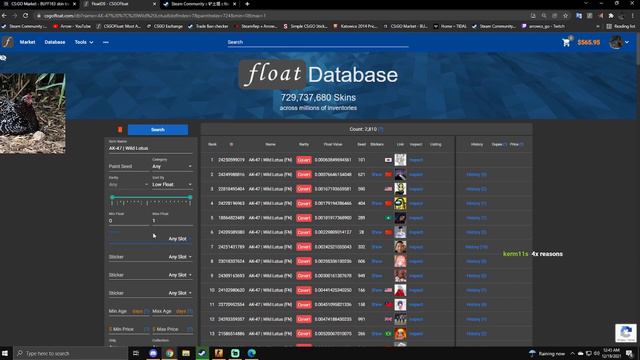Open the shopping cart icon
This screenshot has height=360, width=640.
[566, 42]
